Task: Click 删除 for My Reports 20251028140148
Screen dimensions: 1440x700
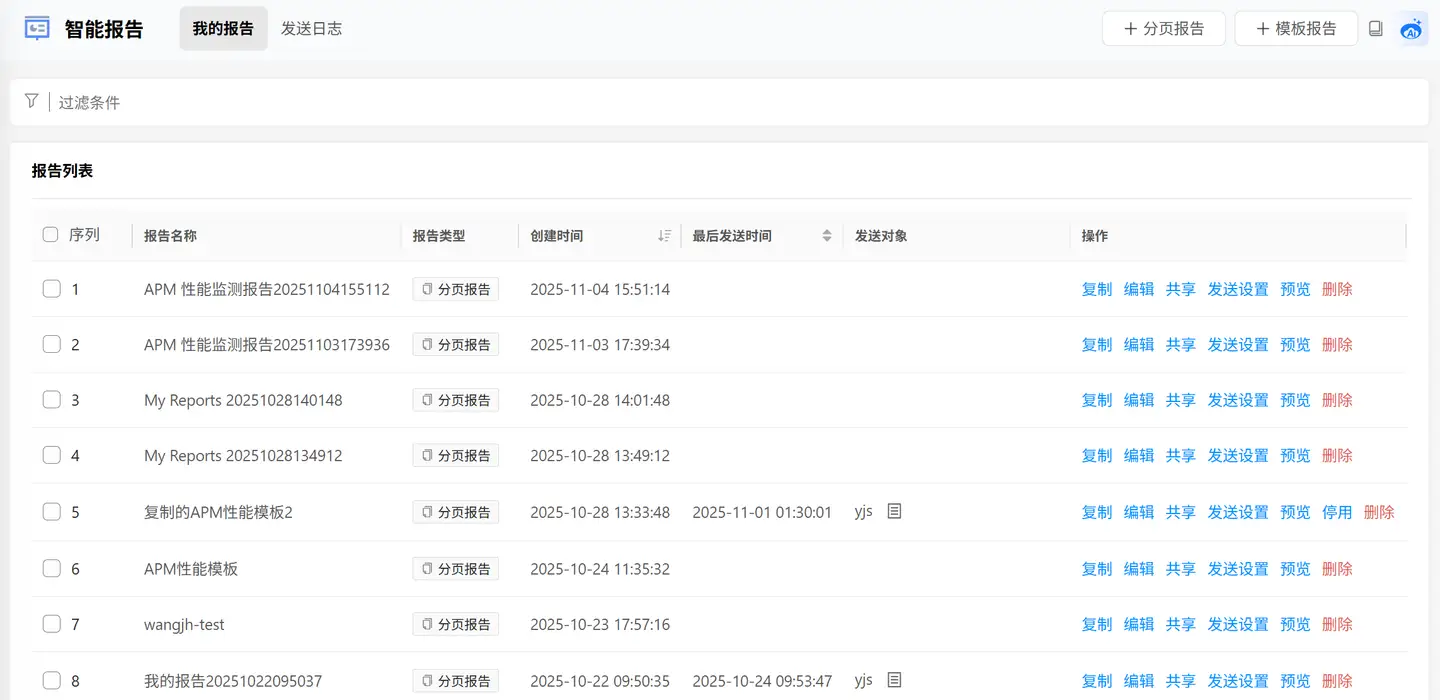Action: 1337,400
